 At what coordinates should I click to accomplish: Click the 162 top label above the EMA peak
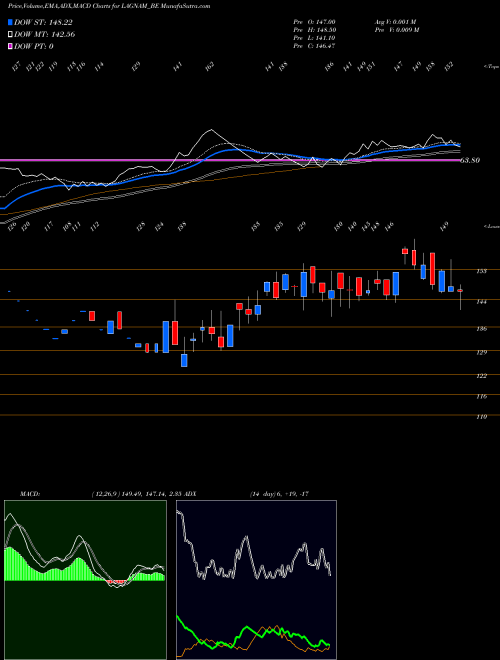[x=210, y=66]
